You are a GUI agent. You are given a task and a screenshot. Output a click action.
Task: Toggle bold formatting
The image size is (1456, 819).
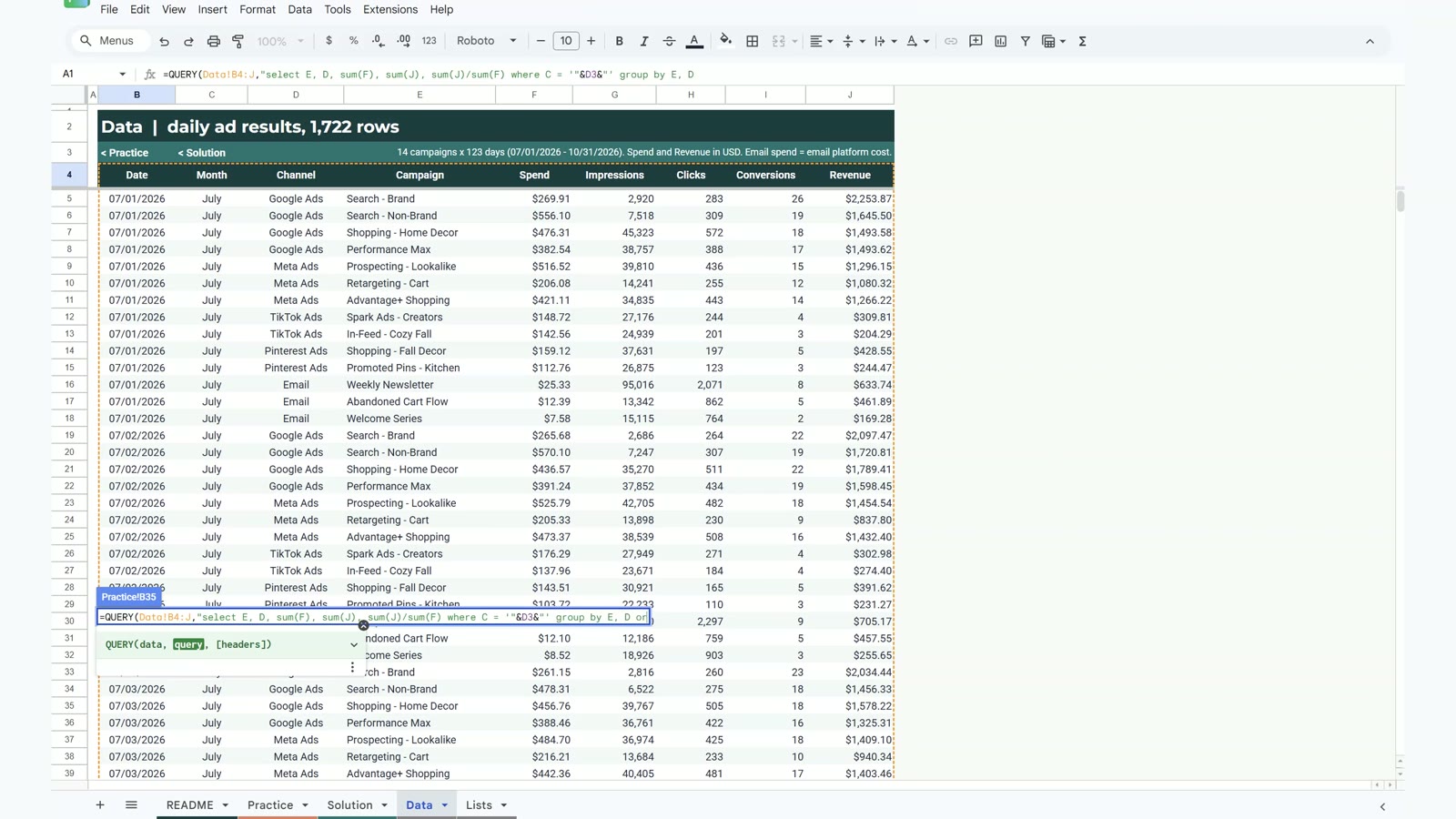pos(619,41)
